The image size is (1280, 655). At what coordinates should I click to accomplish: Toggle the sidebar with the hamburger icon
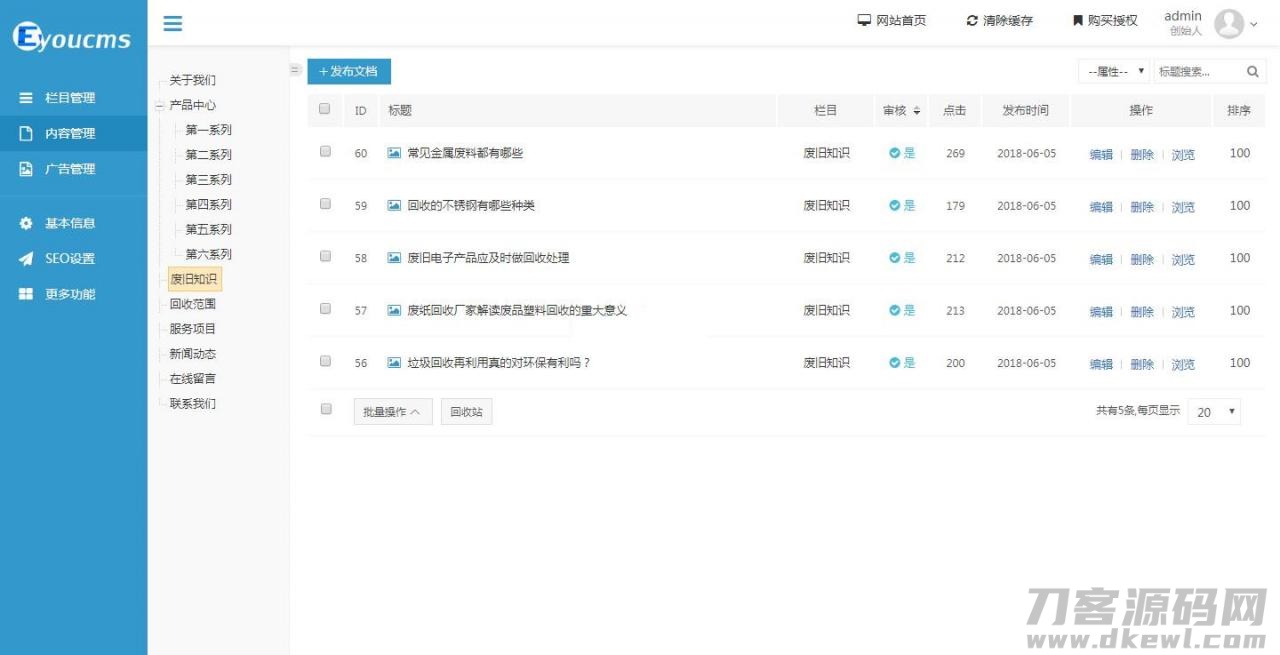171,22
